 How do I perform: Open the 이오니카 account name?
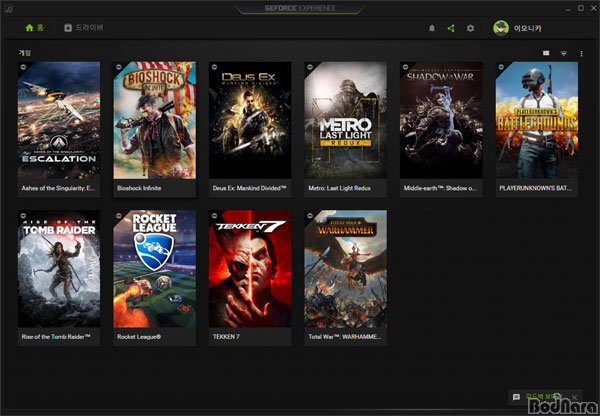tap(528, 28)
